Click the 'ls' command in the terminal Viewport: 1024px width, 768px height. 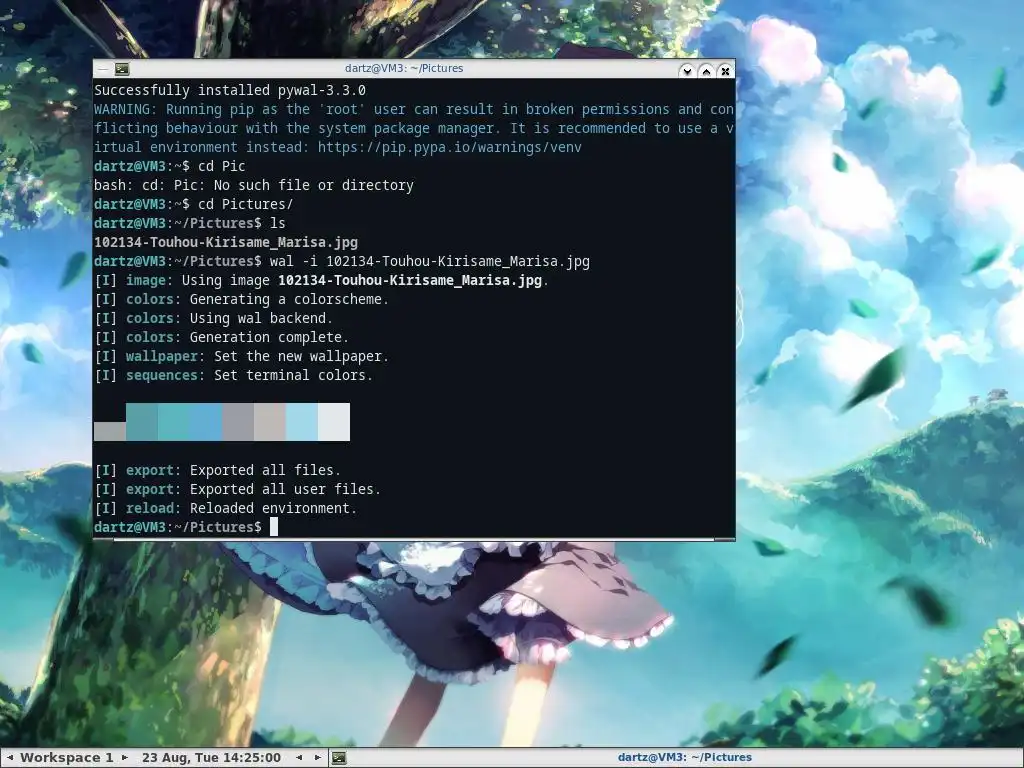point(278,223)
